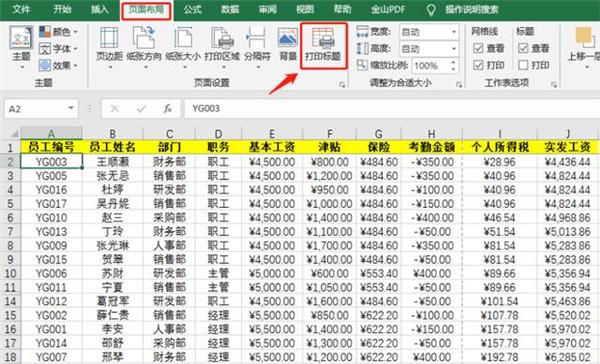The width and height of the screenshot is (600, 364).
Task: Open the 文件 tab
Action: pyautogui.click(x=21, y=9)
